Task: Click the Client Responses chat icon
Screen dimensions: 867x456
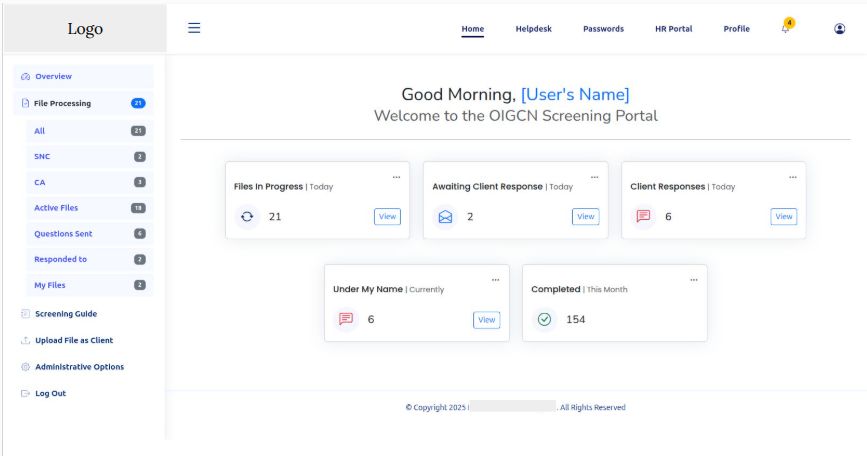Action: tap(644, 216)
